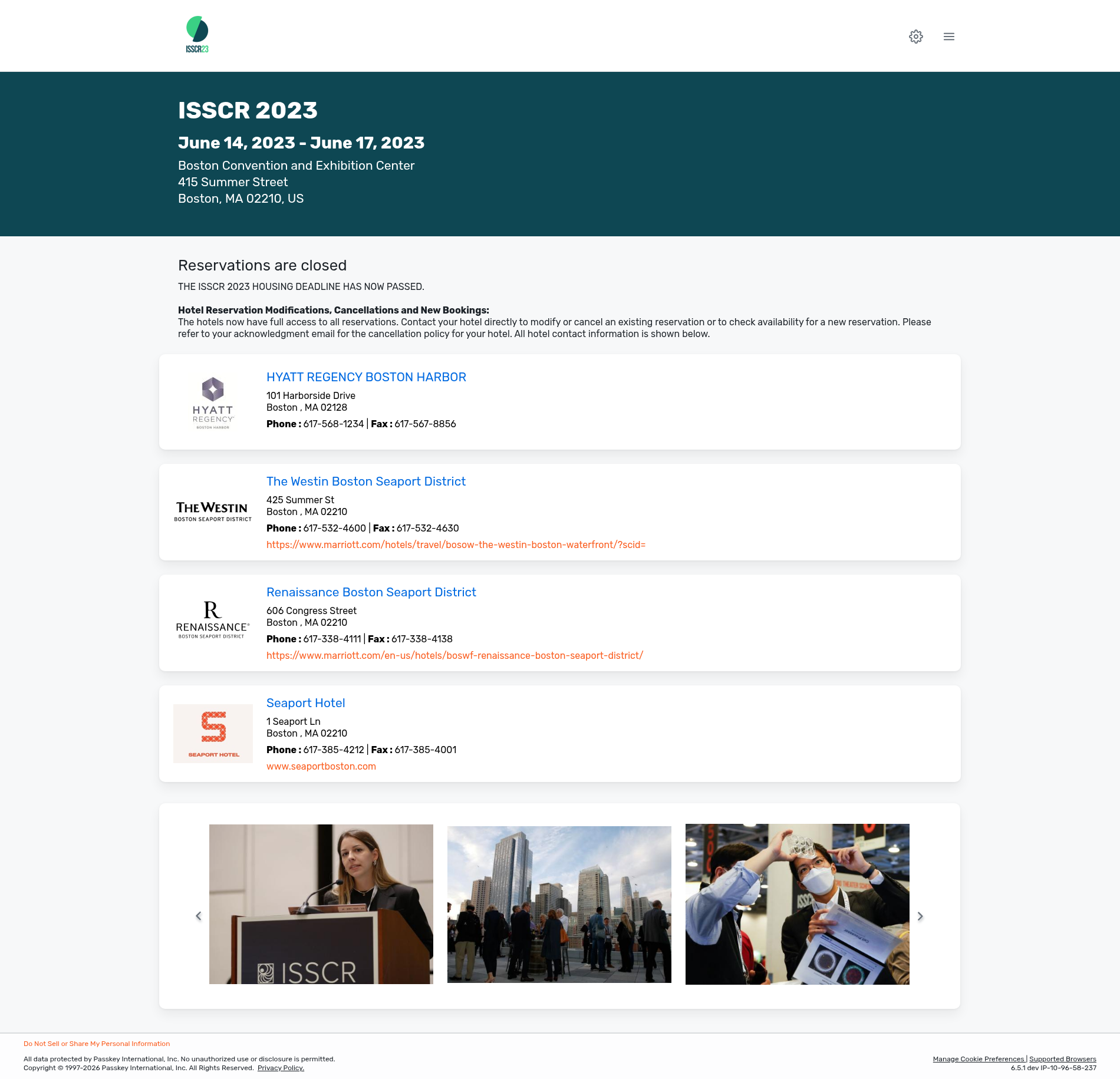Screen dimensions: 1120x1079
Task: Open the settings gear icon
Action: (915, 37)
